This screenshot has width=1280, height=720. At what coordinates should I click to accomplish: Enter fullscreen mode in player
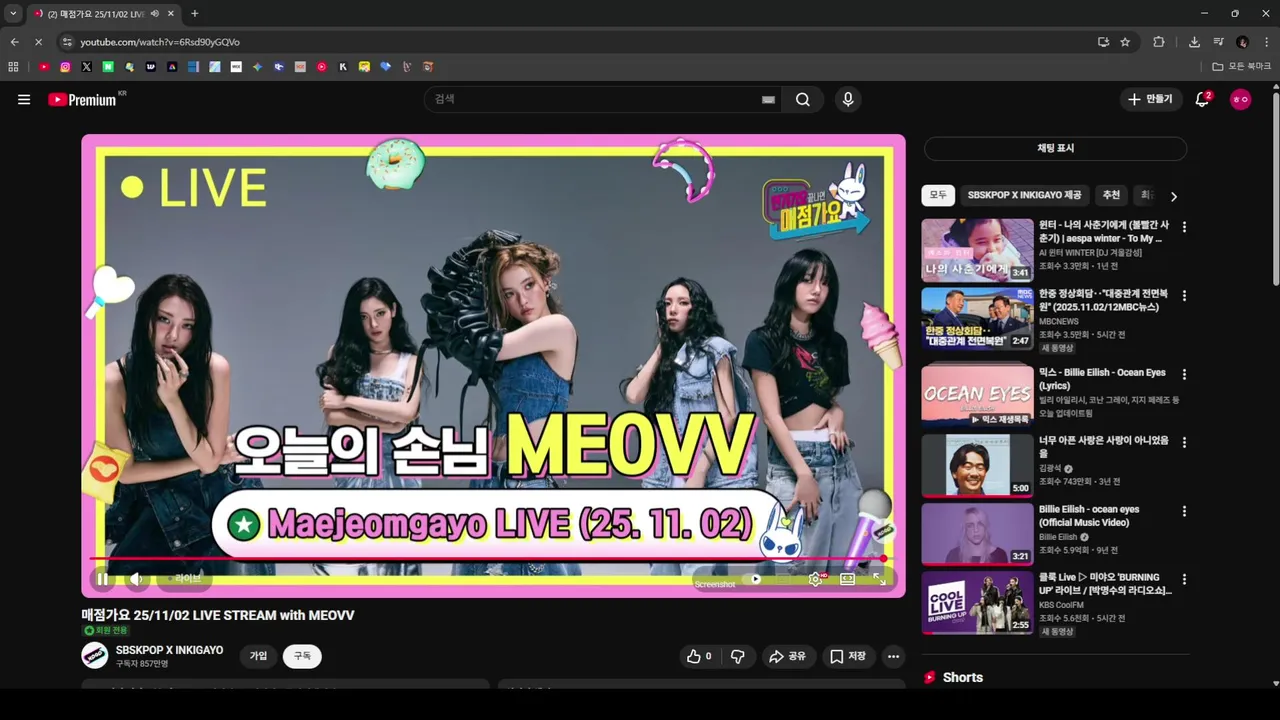coord(880,579)
